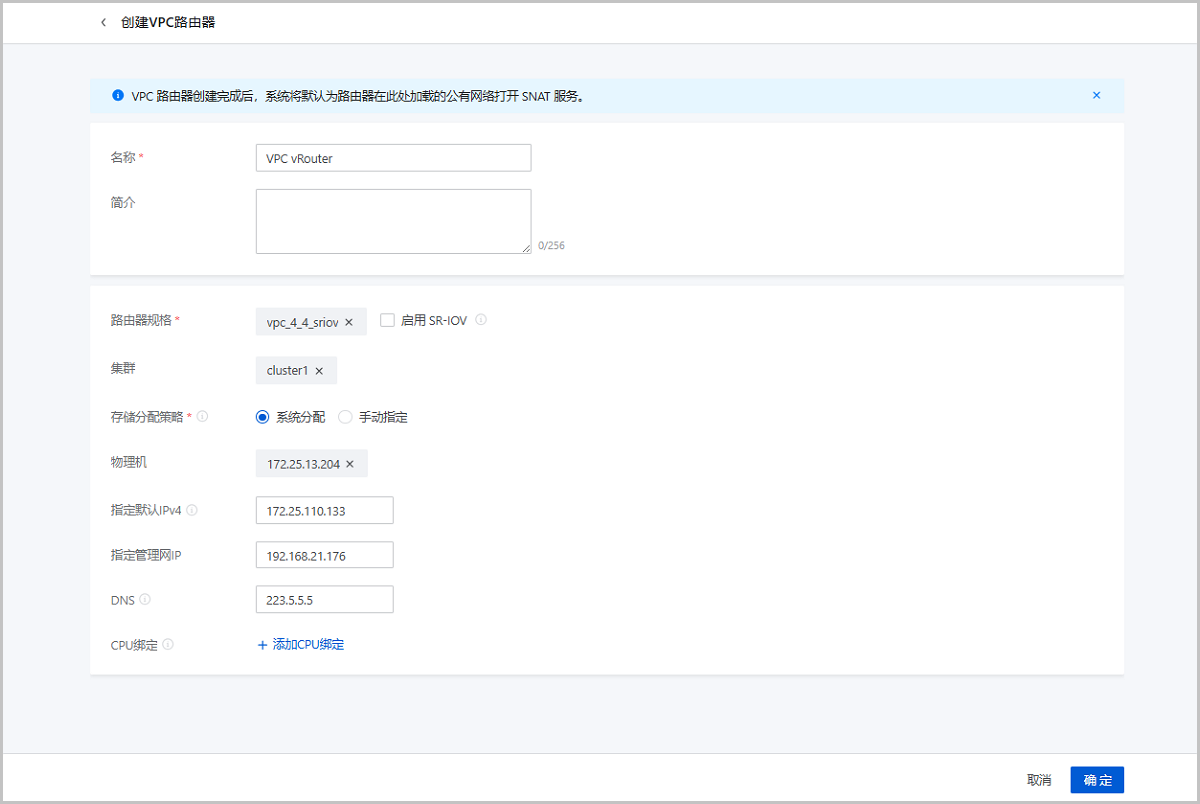Dismiss the SNAT info banner
The width and height of the screenshot is (1200, 804).
pyautogui.click(x=1096, y=96)
